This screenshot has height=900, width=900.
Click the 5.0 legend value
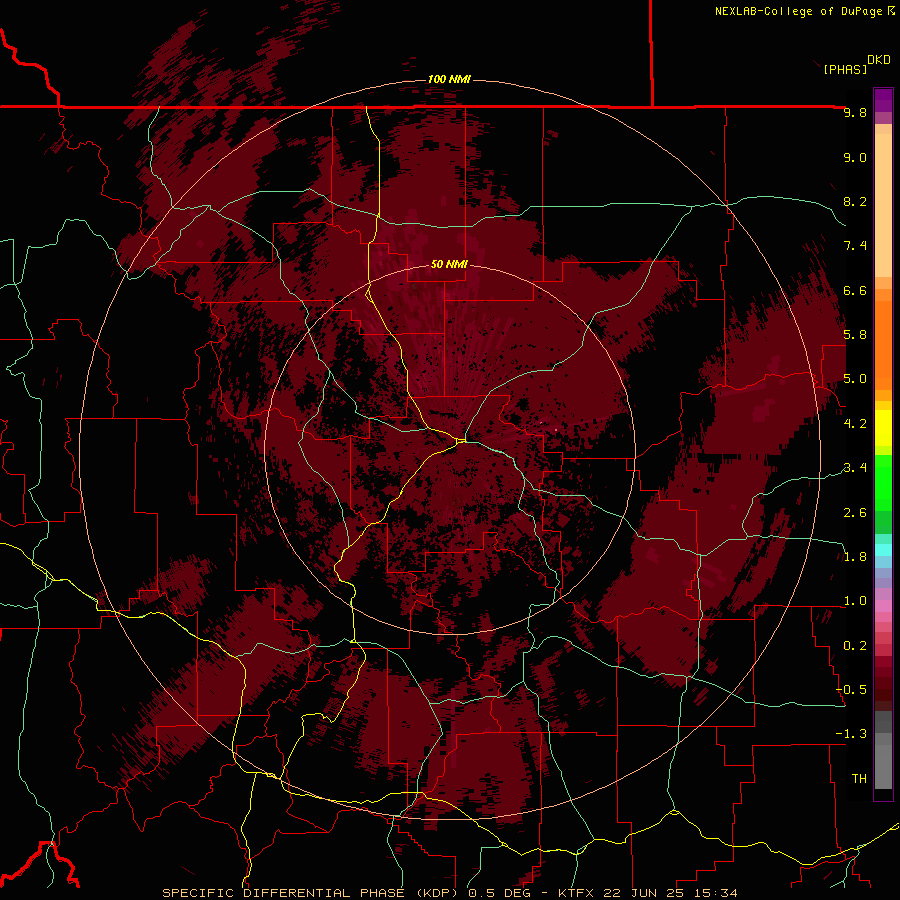tap(855, 379)
